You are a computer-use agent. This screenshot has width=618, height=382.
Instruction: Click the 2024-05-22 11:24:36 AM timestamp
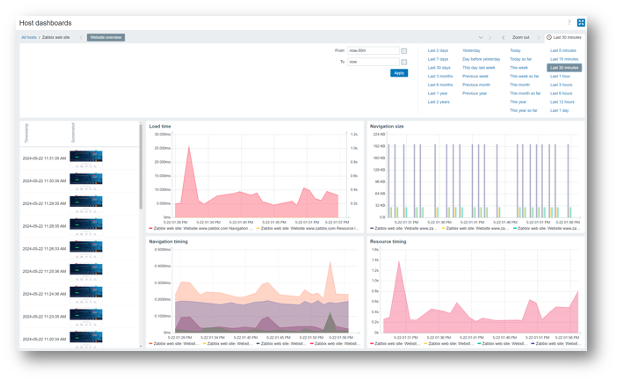tap(44, 294)
